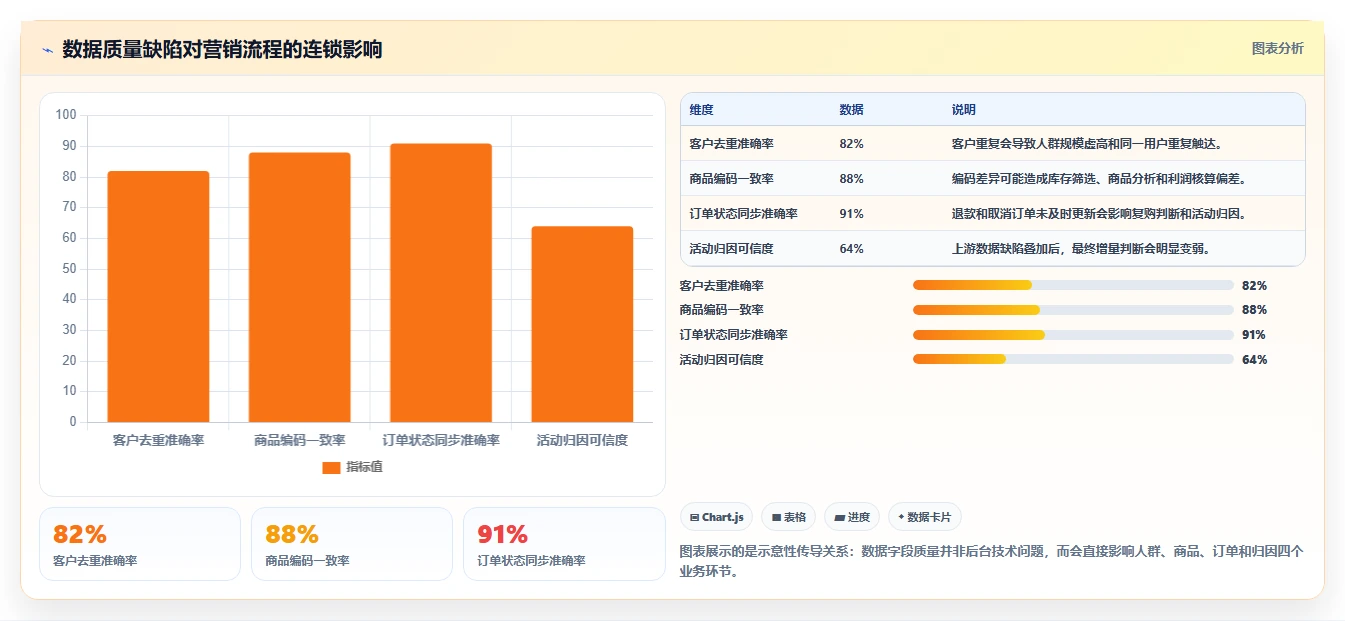Viewport: 1345px width, 621px height.
Task: Click the title 数据质量缺陷对营销流程的连锁影响
Action: coord(222,49)
